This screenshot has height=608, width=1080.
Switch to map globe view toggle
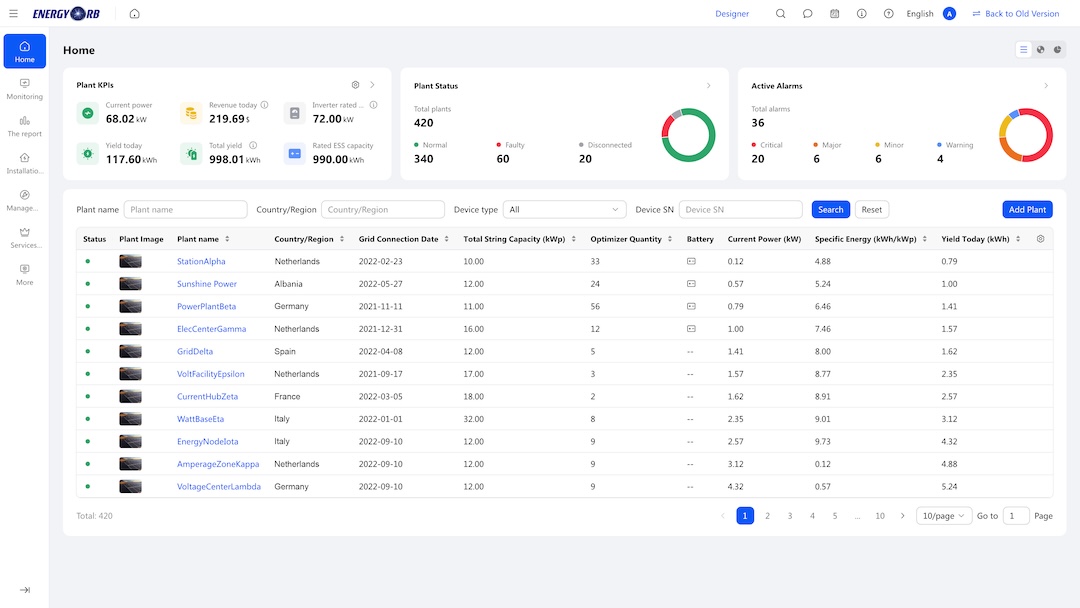[1041, 50]
